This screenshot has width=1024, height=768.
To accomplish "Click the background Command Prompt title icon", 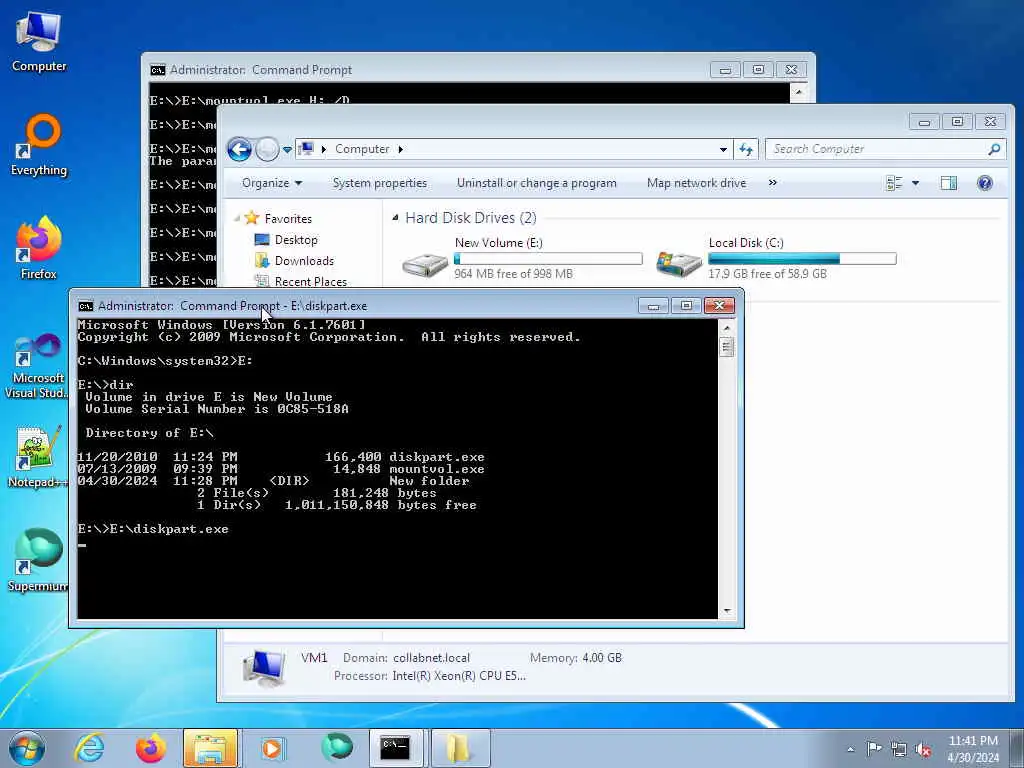I will (157, 70).
